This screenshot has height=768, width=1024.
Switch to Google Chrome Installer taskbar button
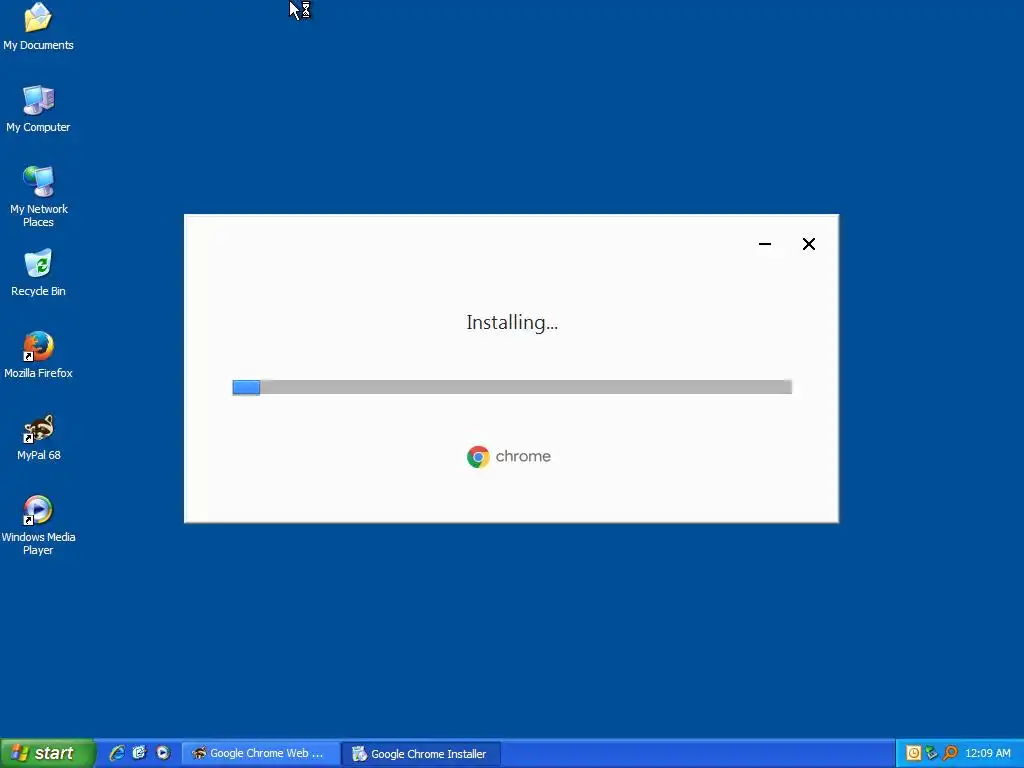[421, 754]
